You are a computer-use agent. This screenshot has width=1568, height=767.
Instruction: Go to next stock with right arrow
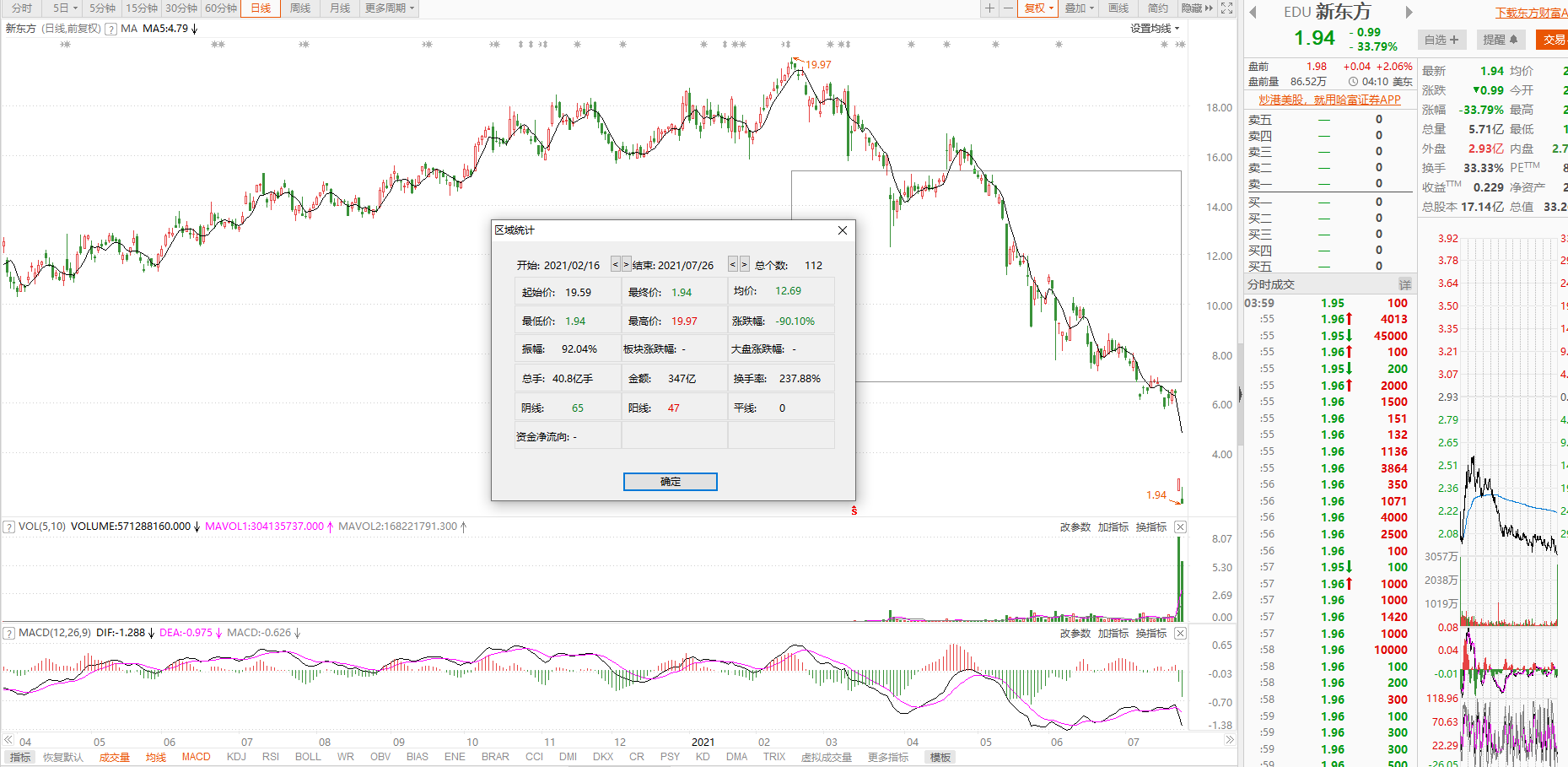pyautogui.click(x=1409, y=12)
